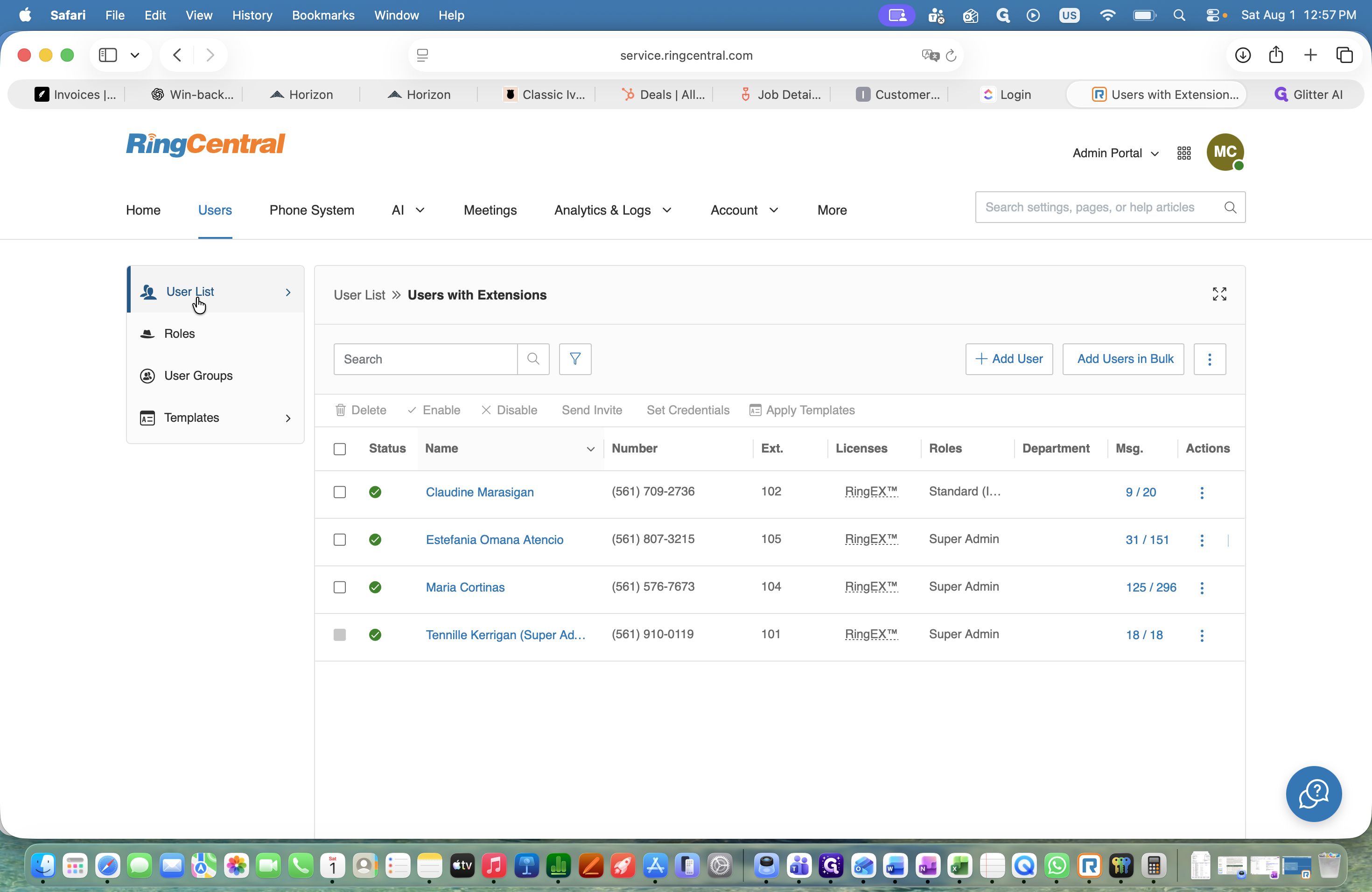Click Safari sidebar toggle icon
The height and width of the screenshot is (892, 1372).
[108, 56]
